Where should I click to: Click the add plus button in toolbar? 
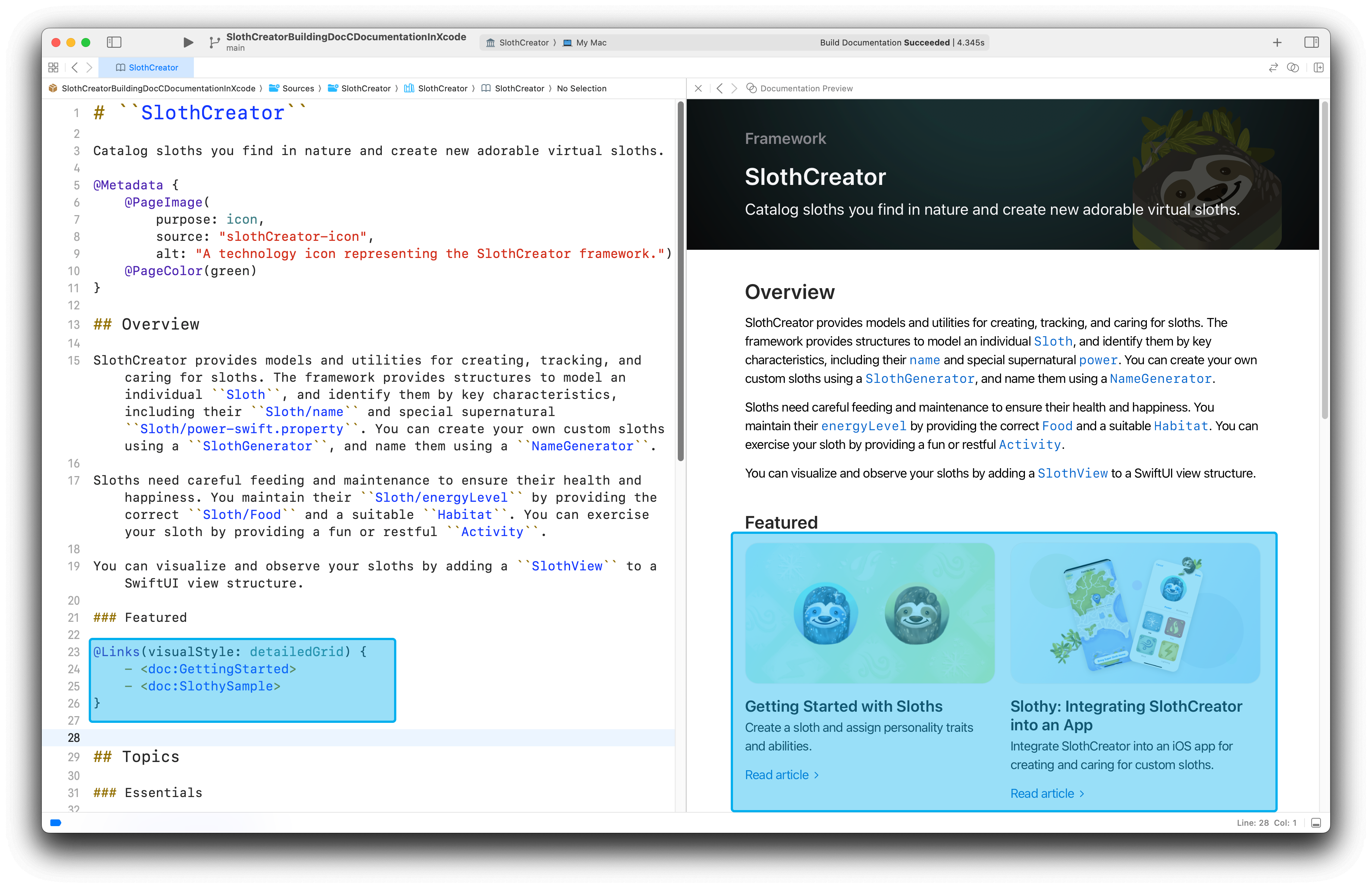[x=1277, y=42]
